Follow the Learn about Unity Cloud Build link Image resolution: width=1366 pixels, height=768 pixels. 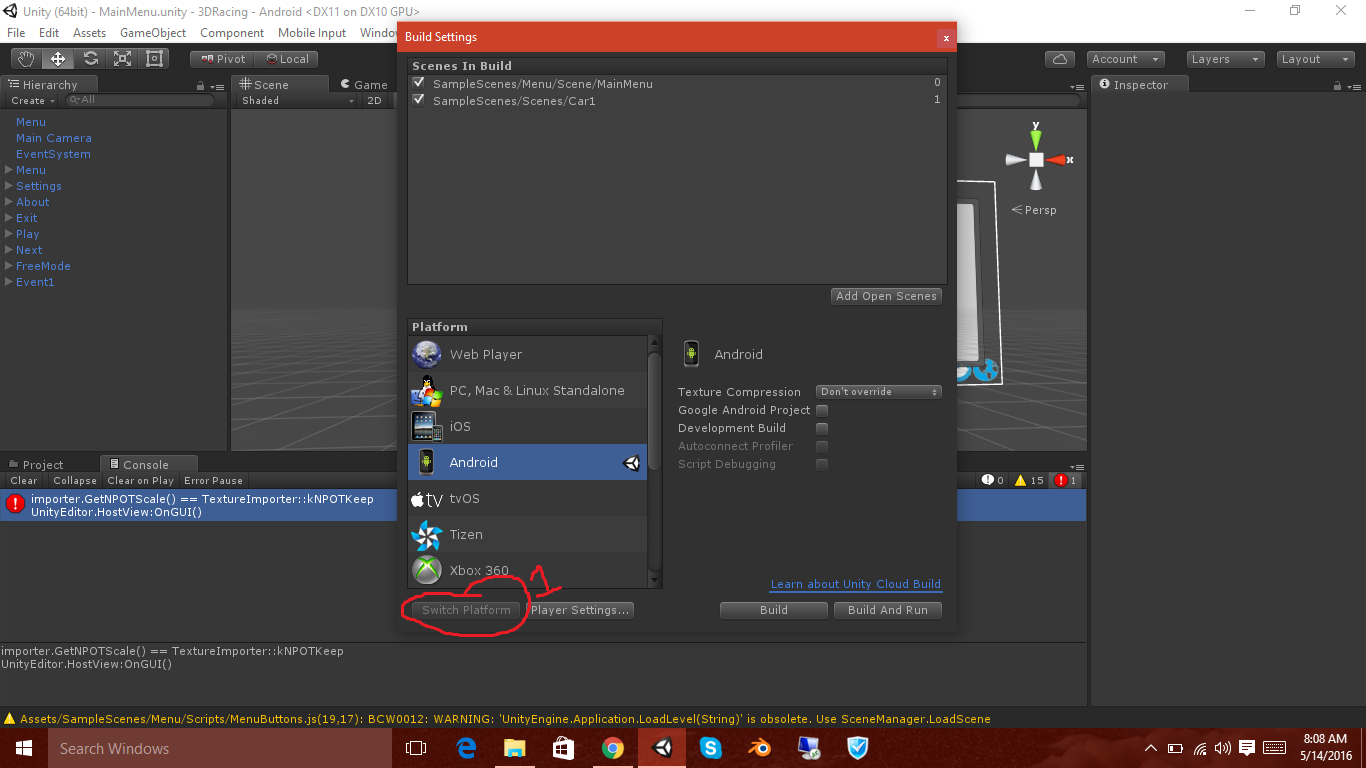(856, 584)
